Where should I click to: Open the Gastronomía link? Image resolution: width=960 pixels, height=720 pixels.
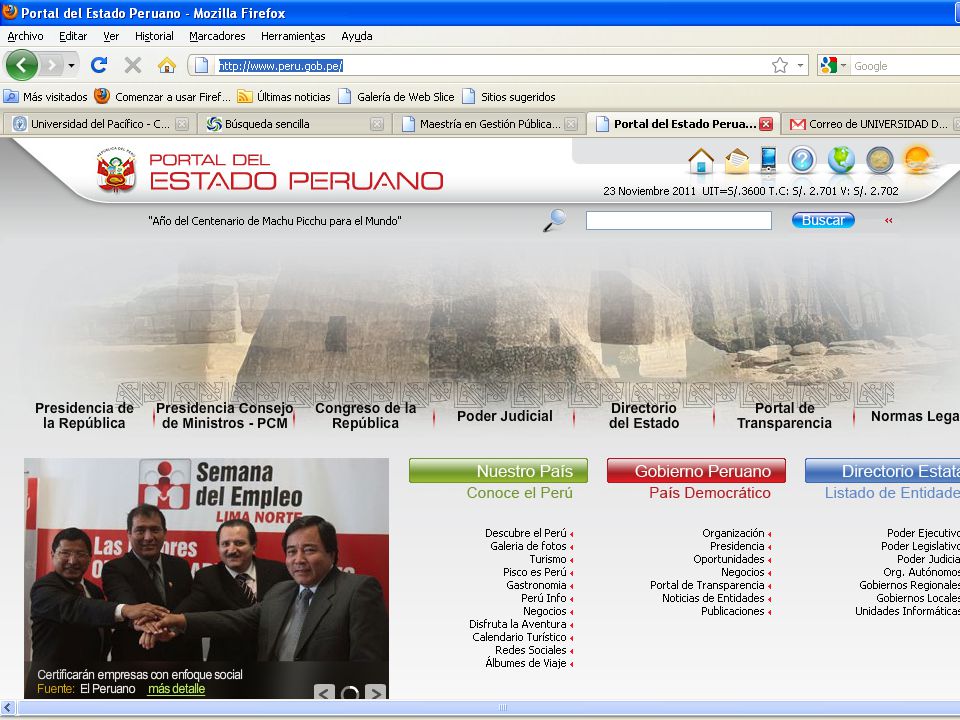[536, 585]
